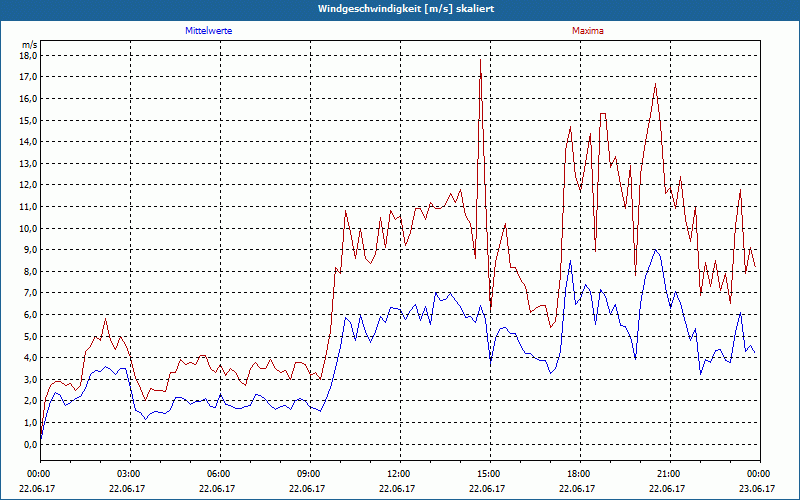Image resolution: width=800 pixels, height=500 pixels.
Task: Click the 5,0 y-axis value
Action: pyautogui.click(x=31, y=336)
